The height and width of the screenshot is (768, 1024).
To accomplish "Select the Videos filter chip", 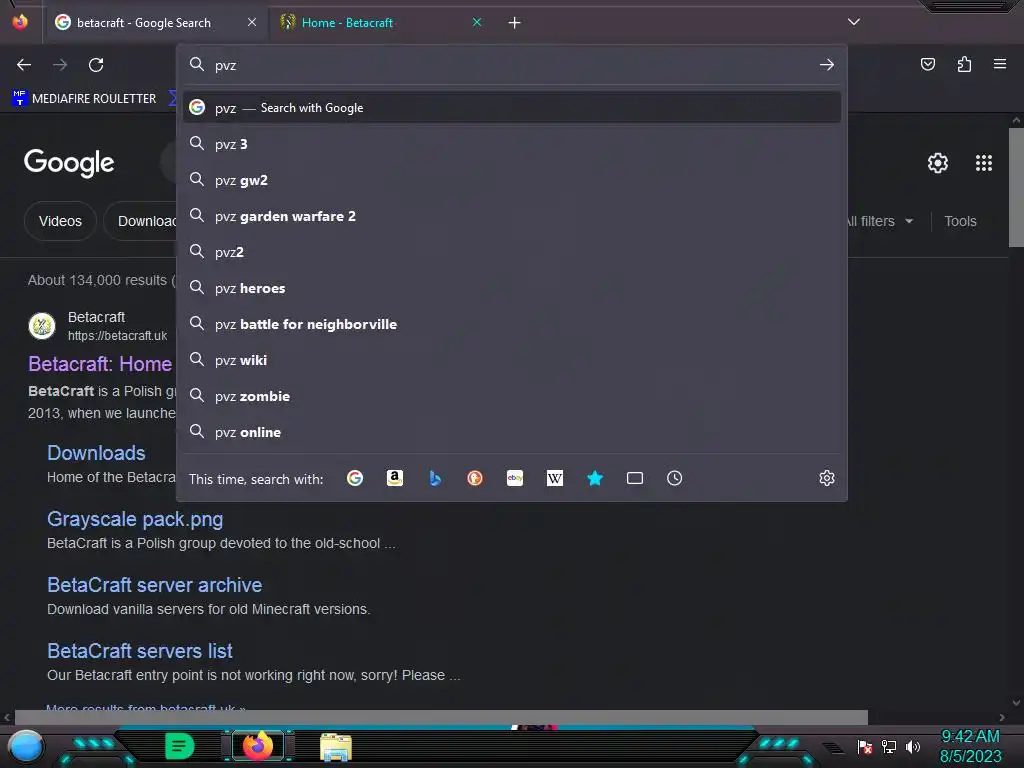I will pyautogui.click(x=60, y=221).
